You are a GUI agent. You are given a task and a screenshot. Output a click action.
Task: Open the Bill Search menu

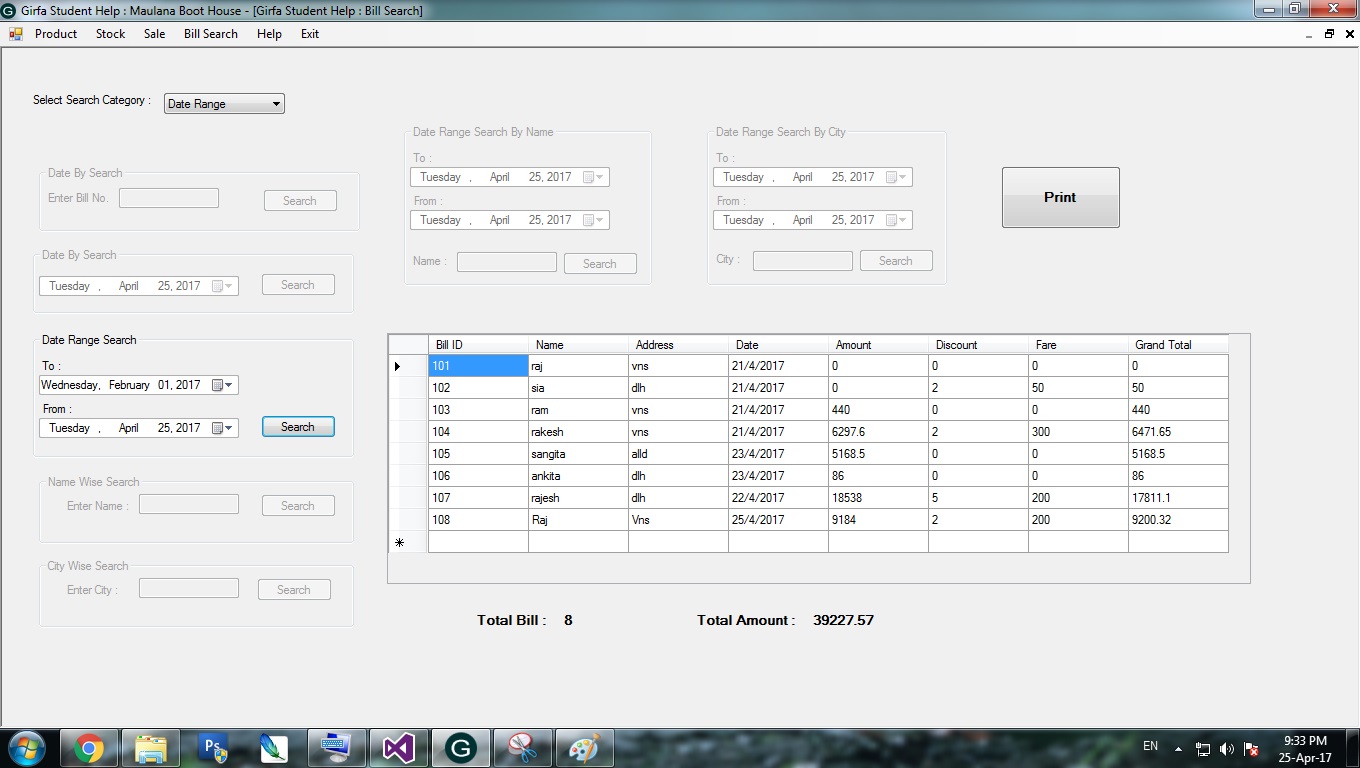[210, 33]
